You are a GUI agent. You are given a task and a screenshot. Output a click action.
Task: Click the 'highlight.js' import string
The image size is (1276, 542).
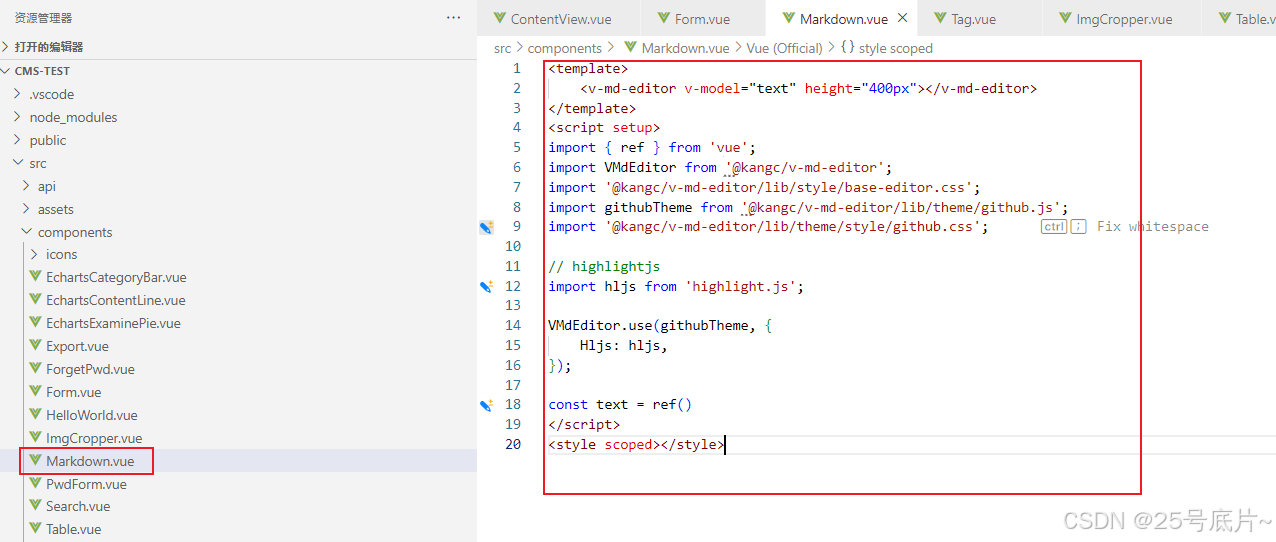point(744,286)
